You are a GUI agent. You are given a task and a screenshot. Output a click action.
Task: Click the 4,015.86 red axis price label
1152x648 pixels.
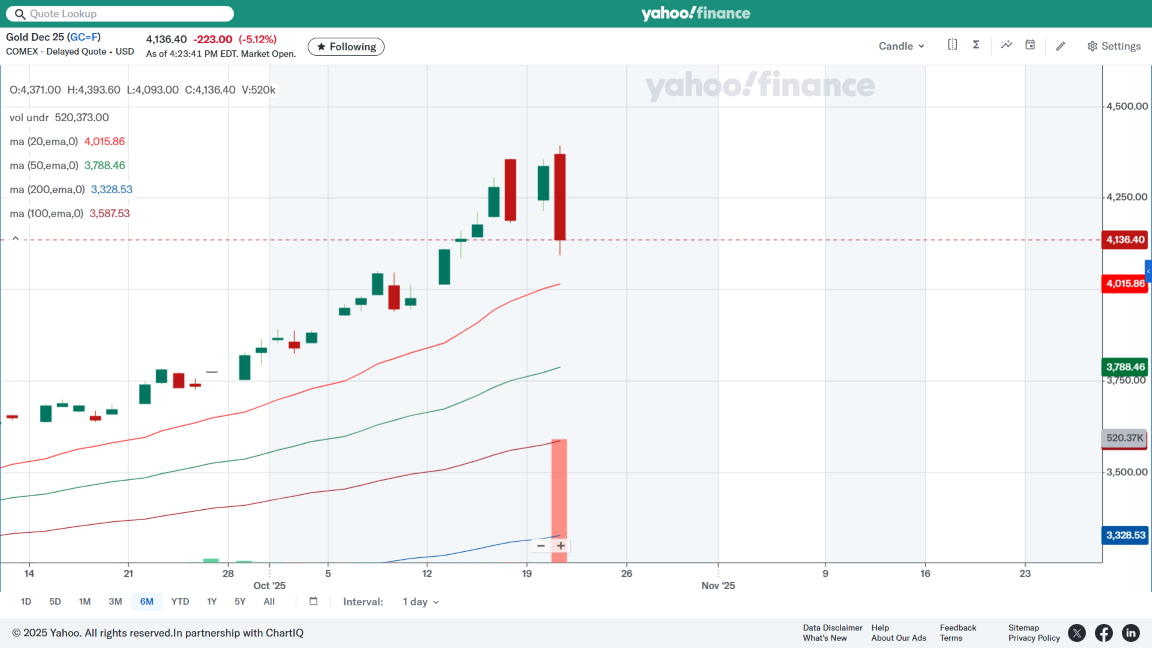pyautogui.click(x=1125, y=284)
